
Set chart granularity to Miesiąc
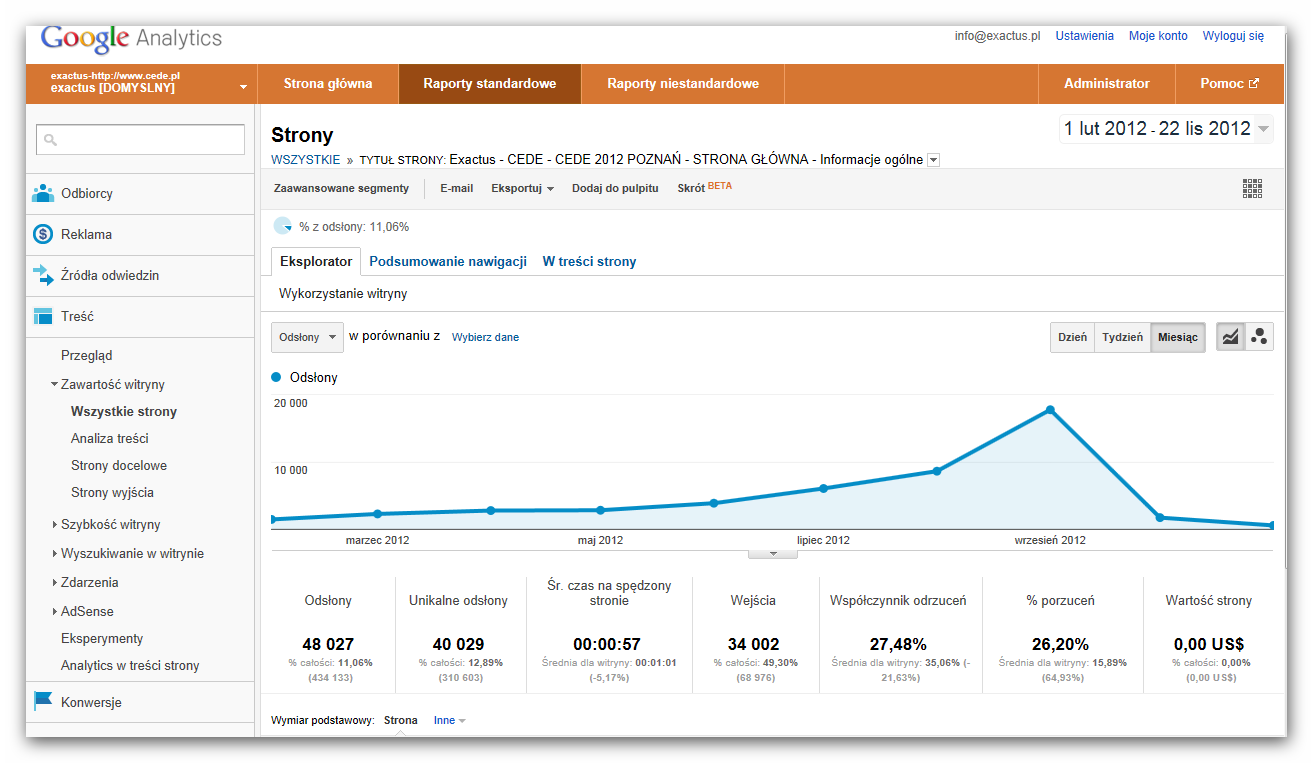pyautogui.click(x=1178, y=337)
